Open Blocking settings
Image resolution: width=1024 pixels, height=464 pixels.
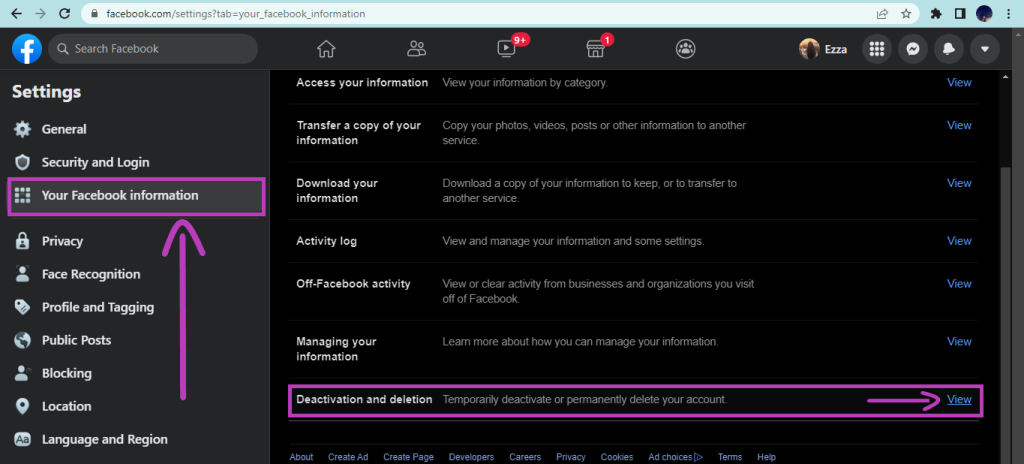136,373
